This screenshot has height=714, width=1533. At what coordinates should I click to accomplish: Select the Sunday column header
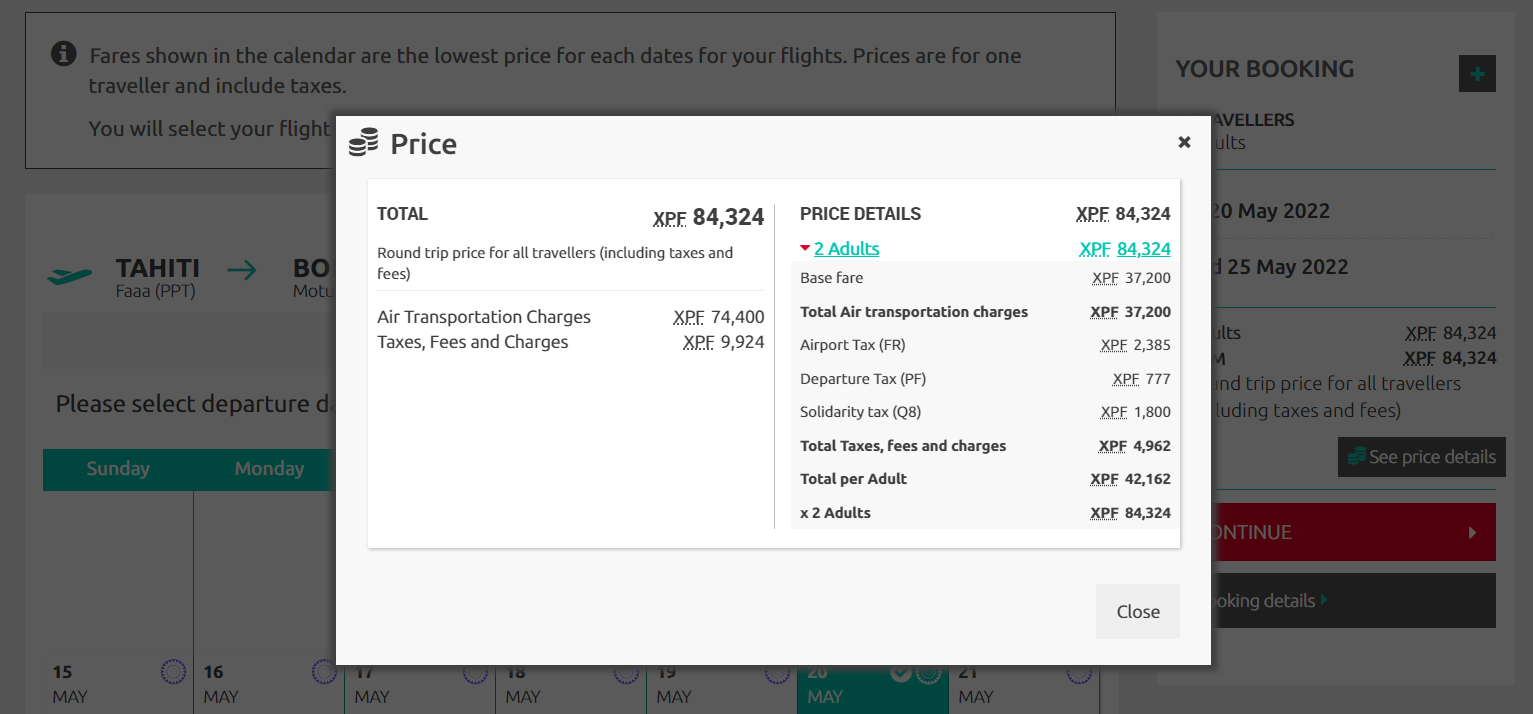pyautogui.click(x=118, y=469)
